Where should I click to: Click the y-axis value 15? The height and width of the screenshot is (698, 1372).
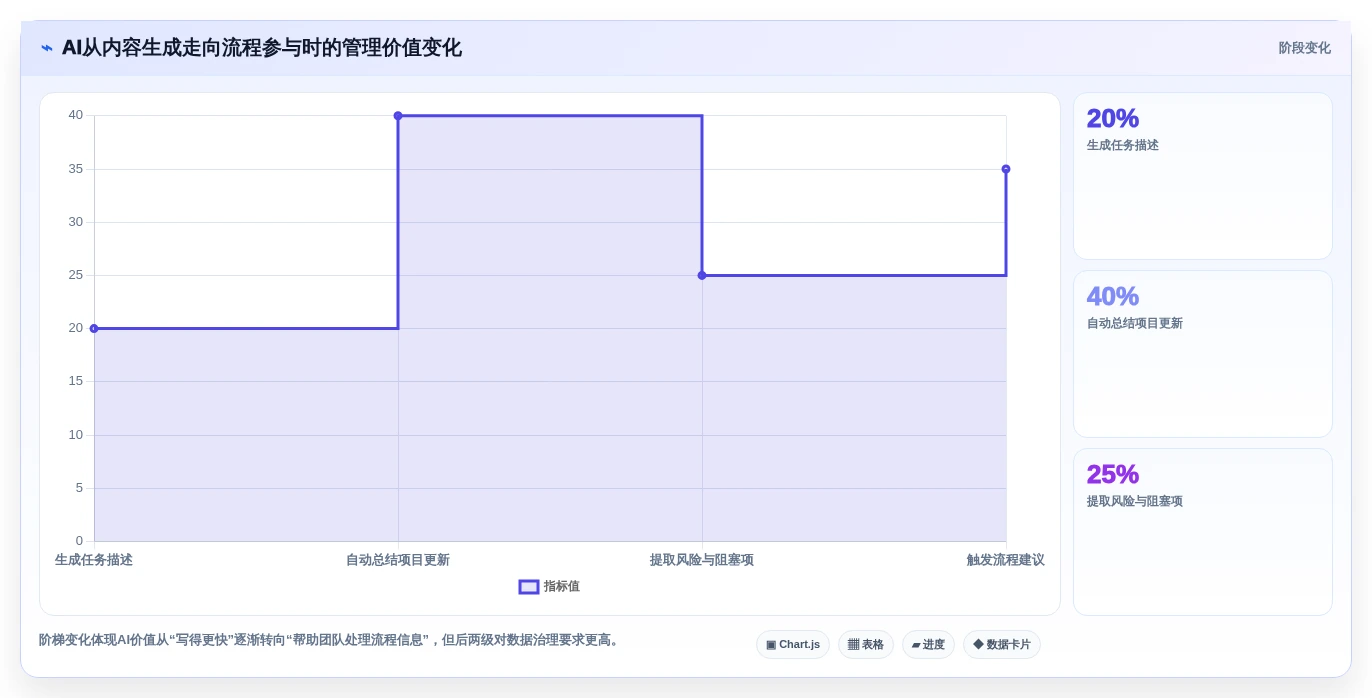tap(76, 381)
